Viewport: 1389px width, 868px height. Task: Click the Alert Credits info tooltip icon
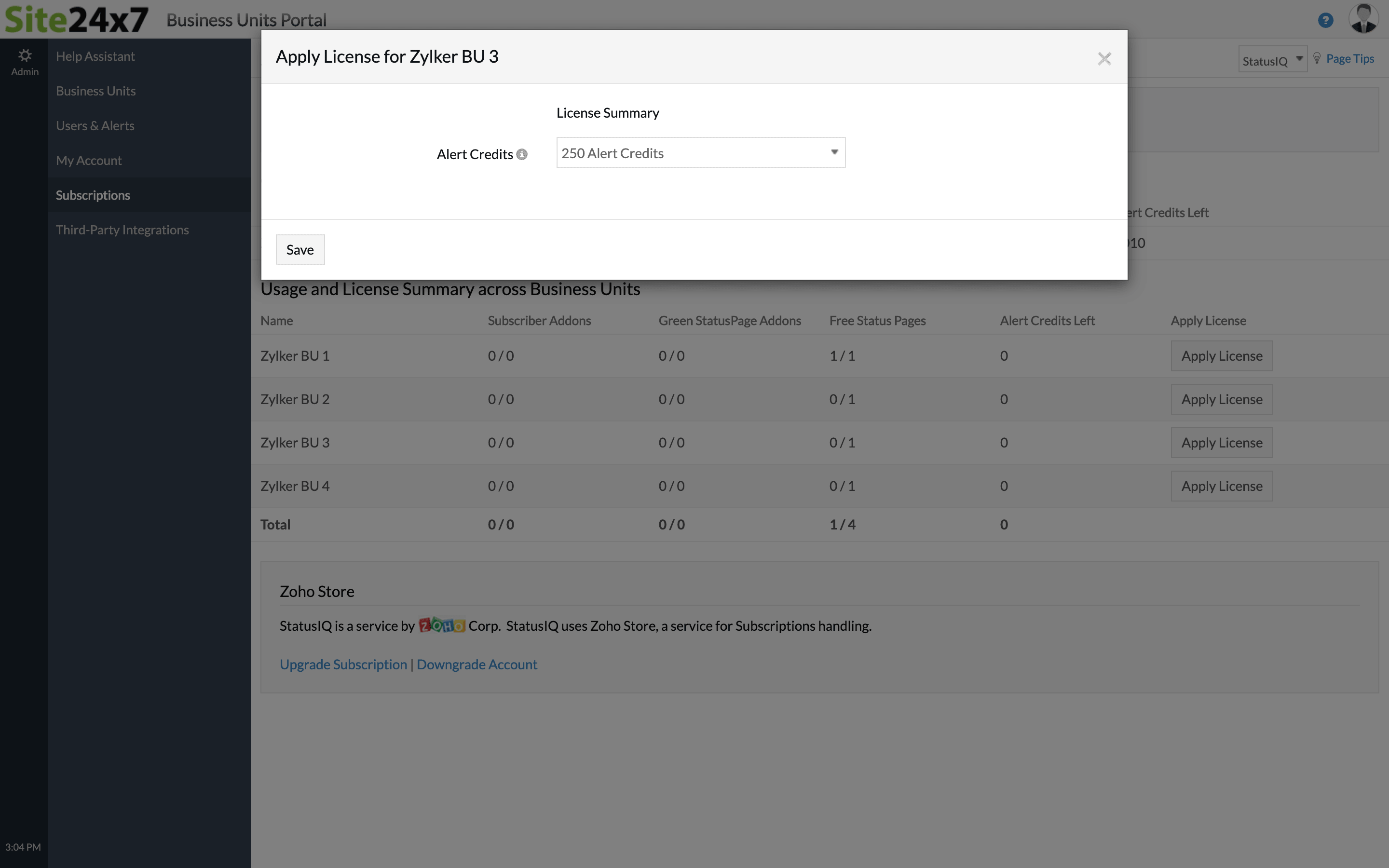[521, 154]
